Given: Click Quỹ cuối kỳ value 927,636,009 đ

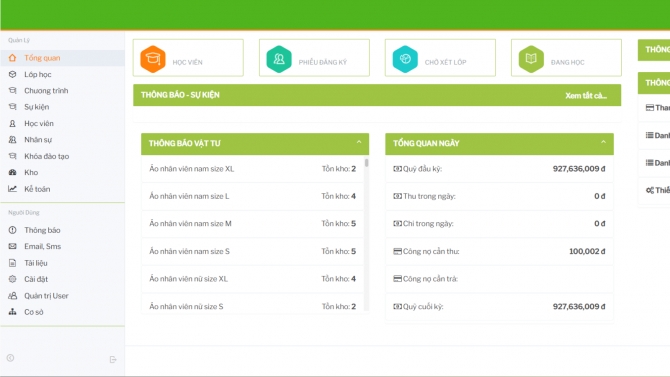Looking at the screenshot, I should pyautogui.click(x=579, y=306).
